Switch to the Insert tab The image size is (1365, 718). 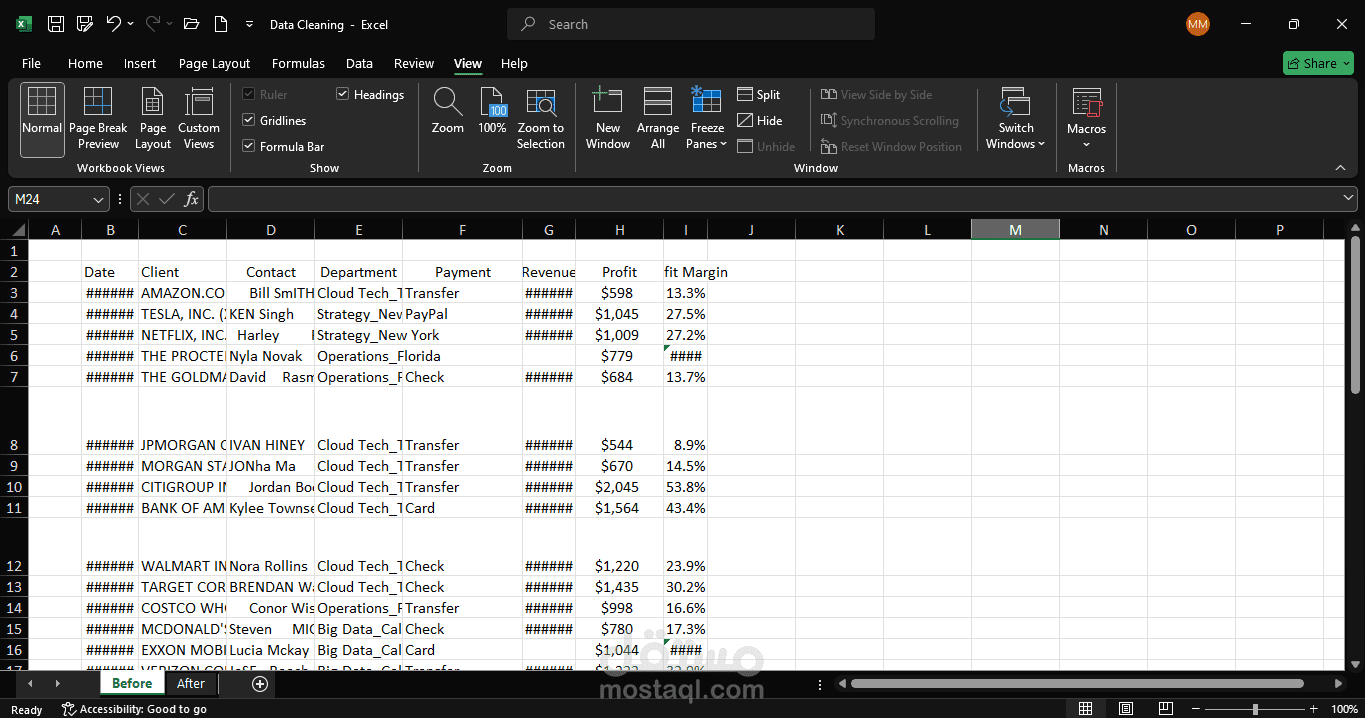(140, 63)
